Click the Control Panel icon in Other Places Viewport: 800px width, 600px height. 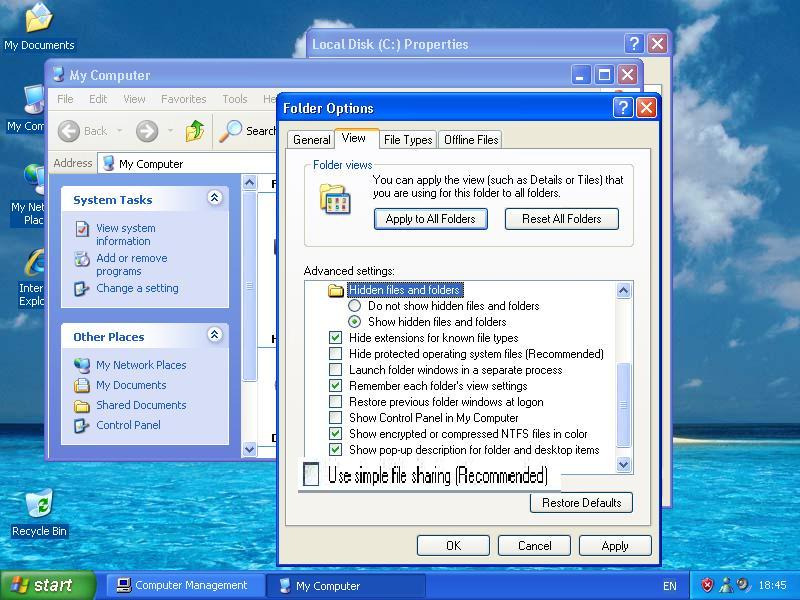(x=82, y=425)
